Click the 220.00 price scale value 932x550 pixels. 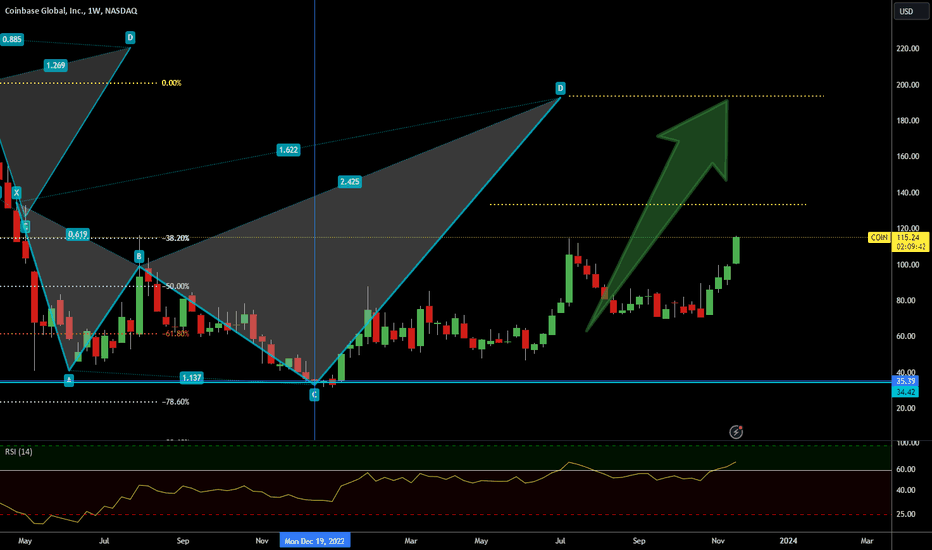click(908, 49)
